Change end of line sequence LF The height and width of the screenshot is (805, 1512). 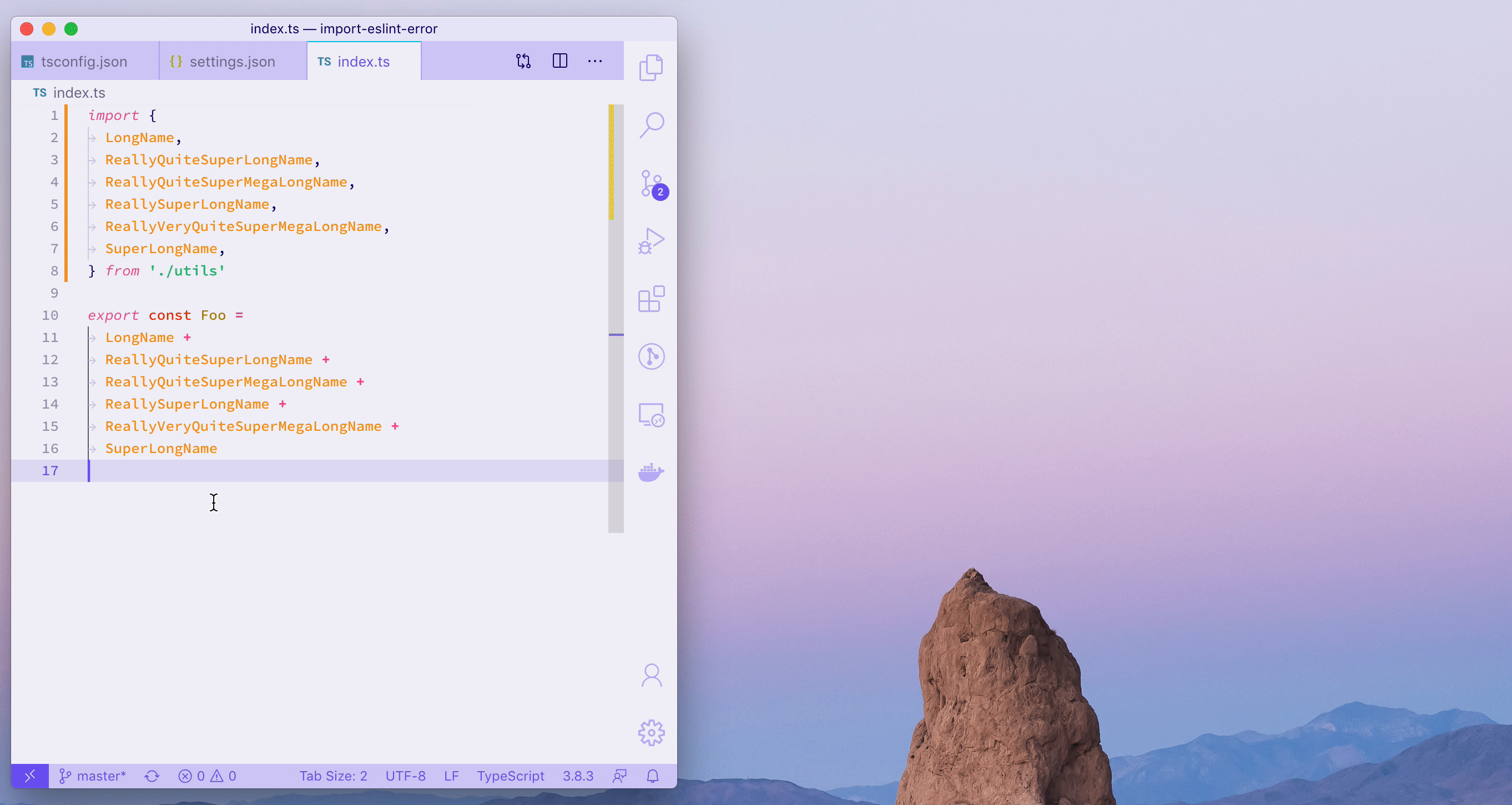pos(451,776)
